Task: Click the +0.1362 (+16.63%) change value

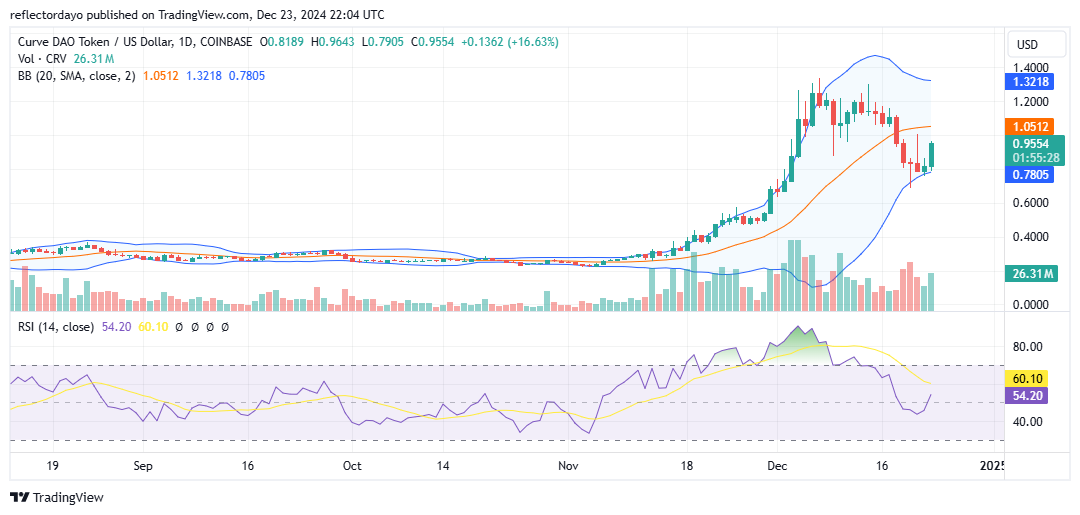Action: tap(510, 42)
